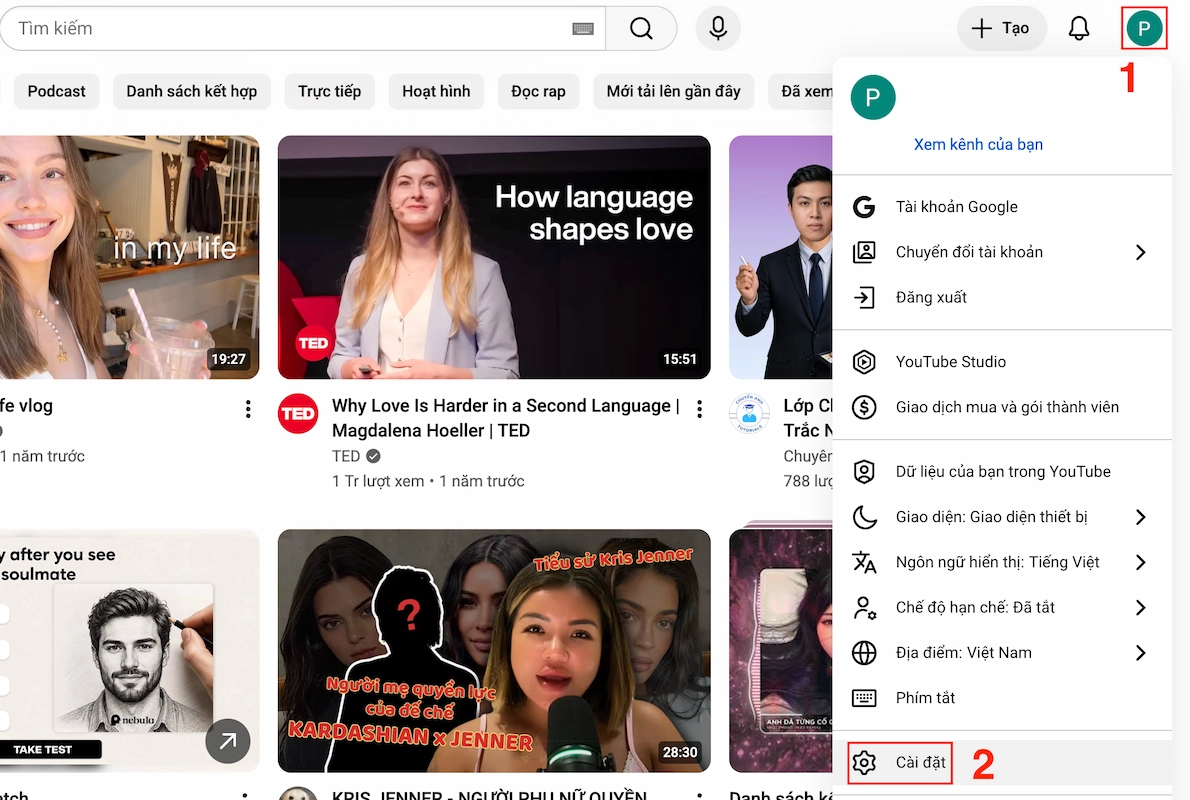Image resolution: width=1190 pixels, height=800 pixels.
Task: Select the Hoạt hình chip
Action: [436, 92]
